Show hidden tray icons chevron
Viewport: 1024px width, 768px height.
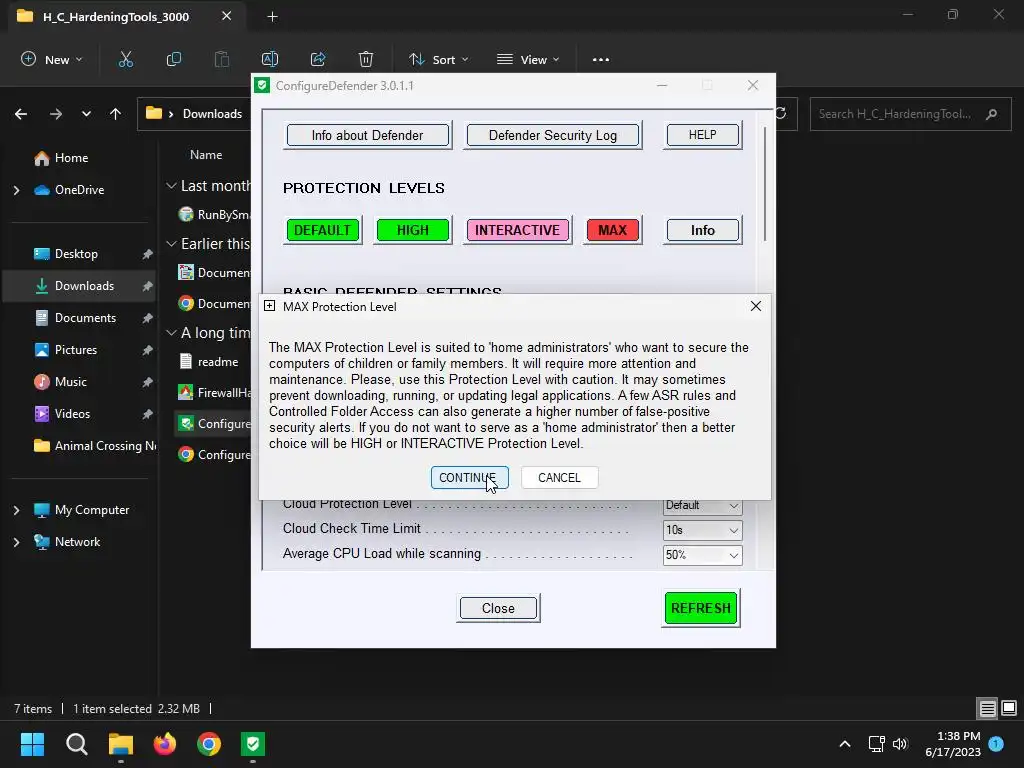844,744
